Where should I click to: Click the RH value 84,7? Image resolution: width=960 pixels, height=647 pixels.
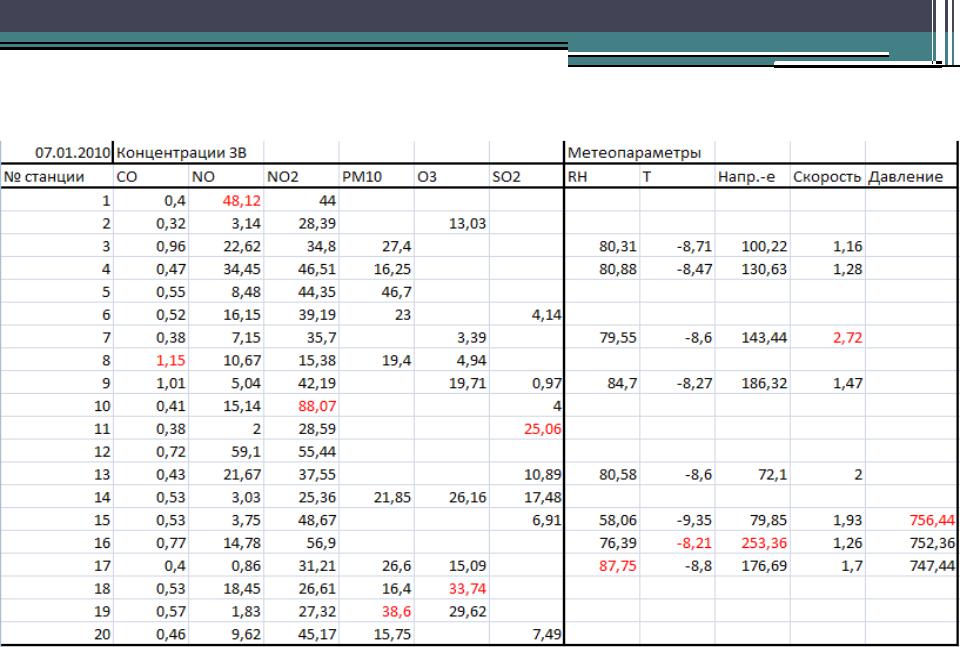click(622, 384)
